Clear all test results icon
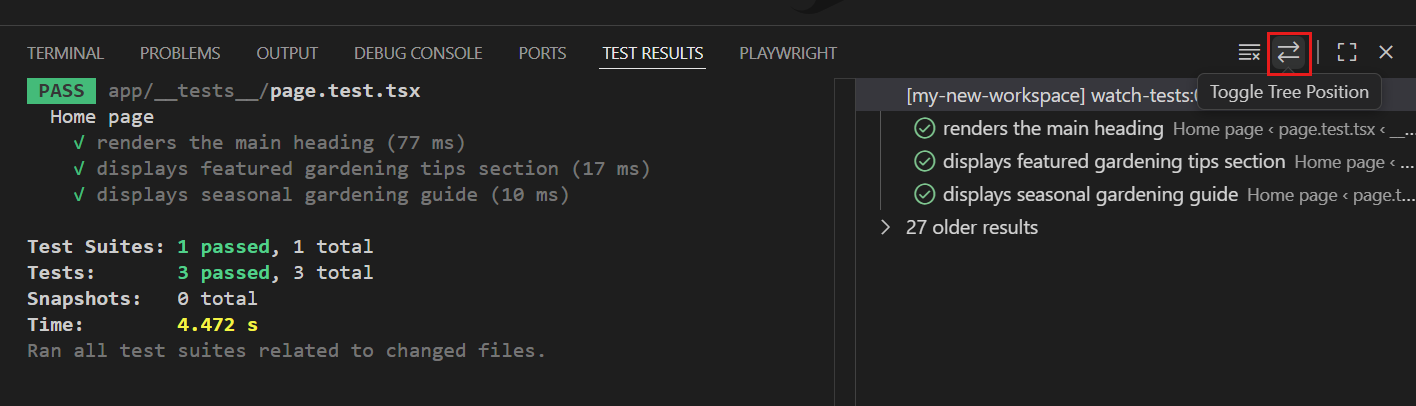Screen dimensions: 1416x406 point(1249,53)
